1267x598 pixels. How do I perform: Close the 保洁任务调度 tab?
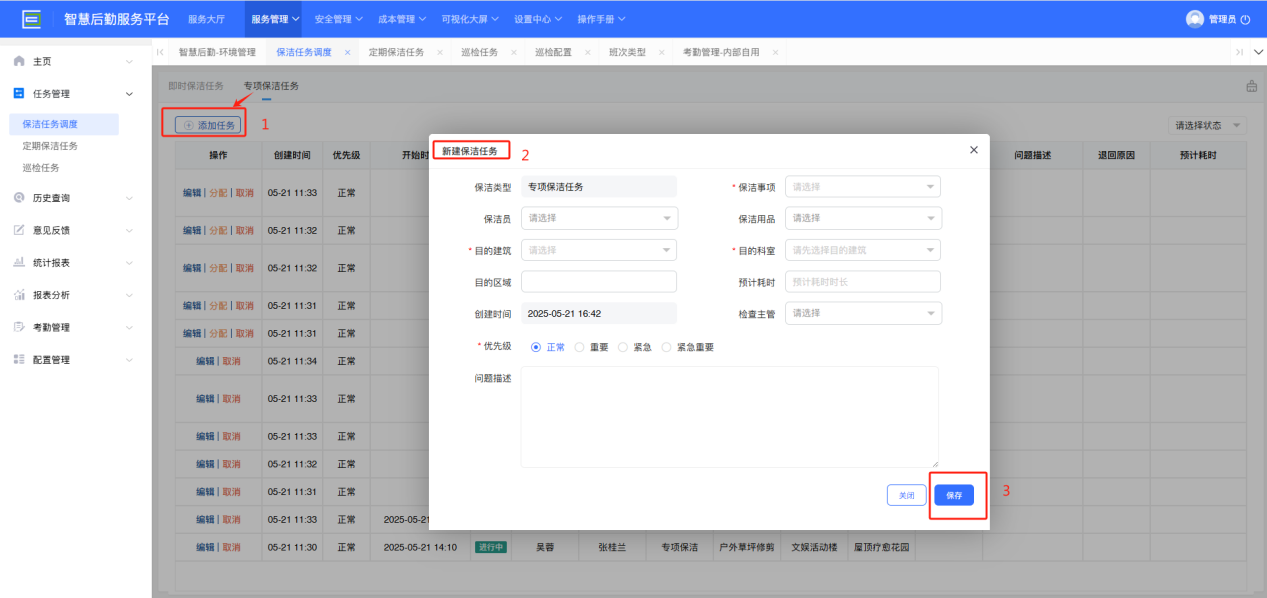coord(348,52)
